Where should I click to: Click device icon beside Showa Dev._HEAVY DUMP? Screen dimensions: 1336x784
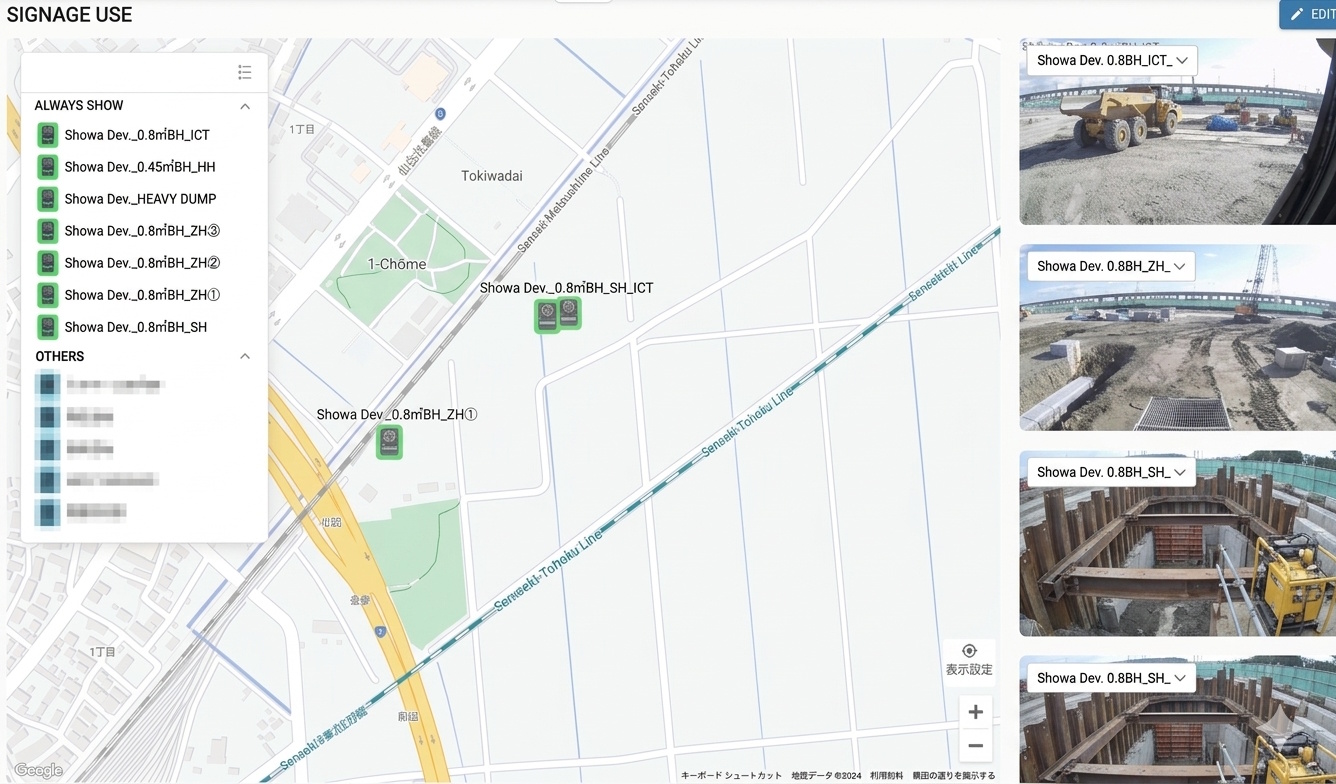point(47,199)
